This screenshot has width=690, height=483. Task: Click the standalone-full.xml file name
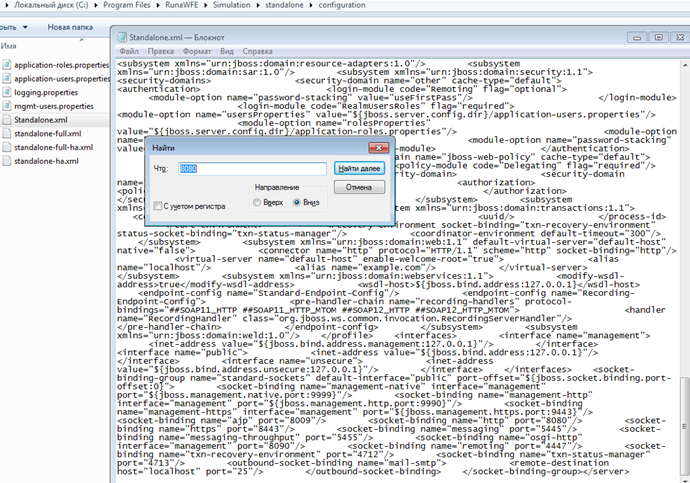(48, 134)
